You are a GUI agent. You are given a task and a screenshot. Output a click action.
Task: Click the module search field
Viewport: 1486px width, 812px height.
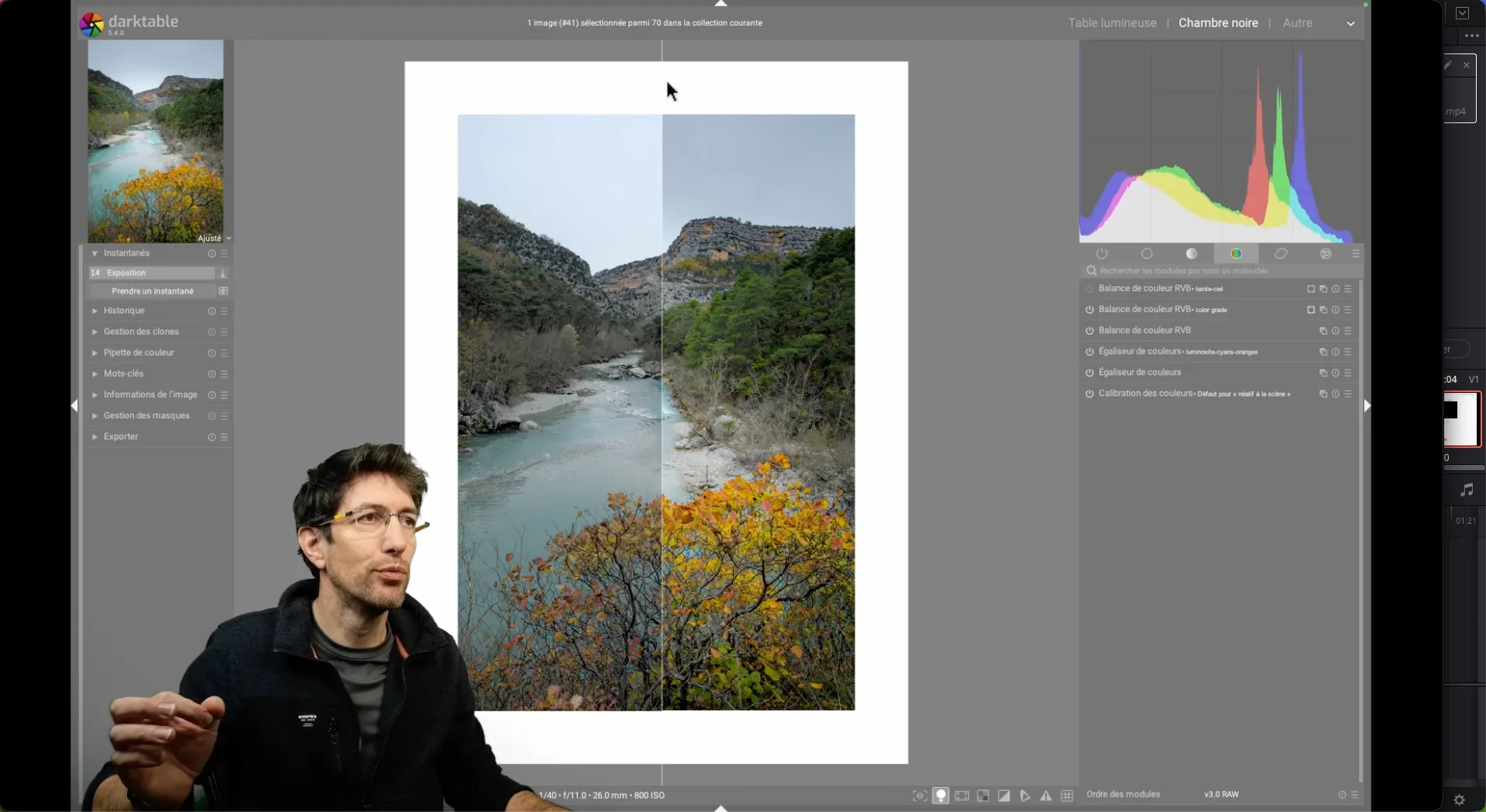coord(1220,271)
